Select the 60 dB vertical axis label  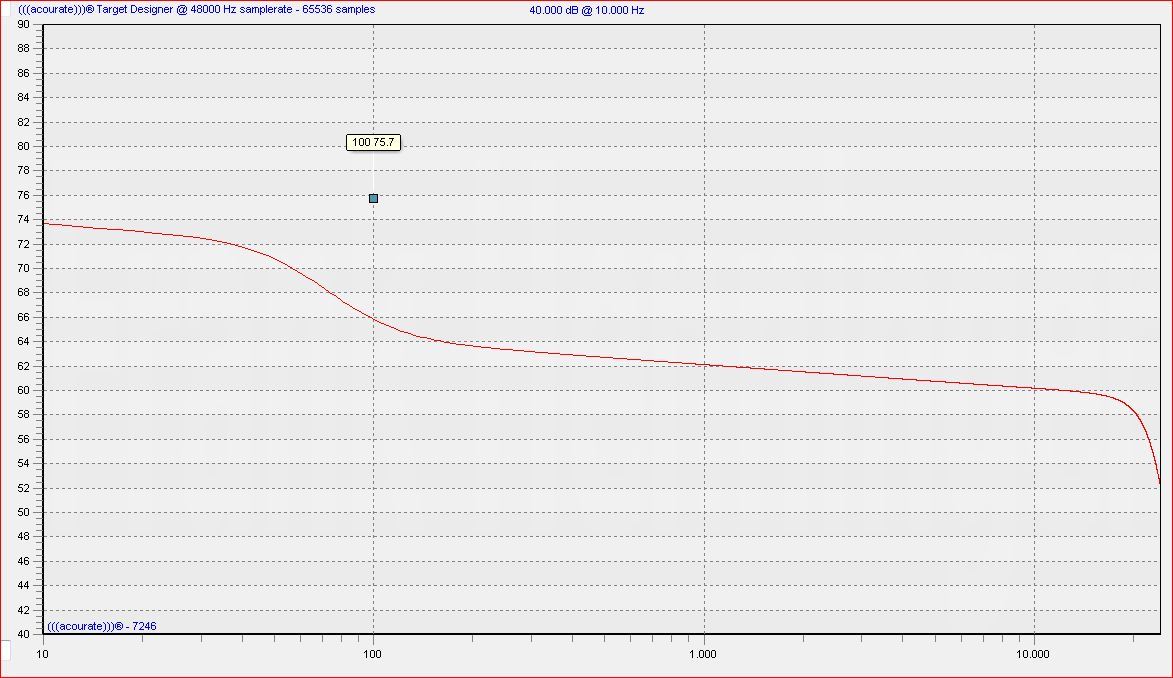tap(22, 390)
